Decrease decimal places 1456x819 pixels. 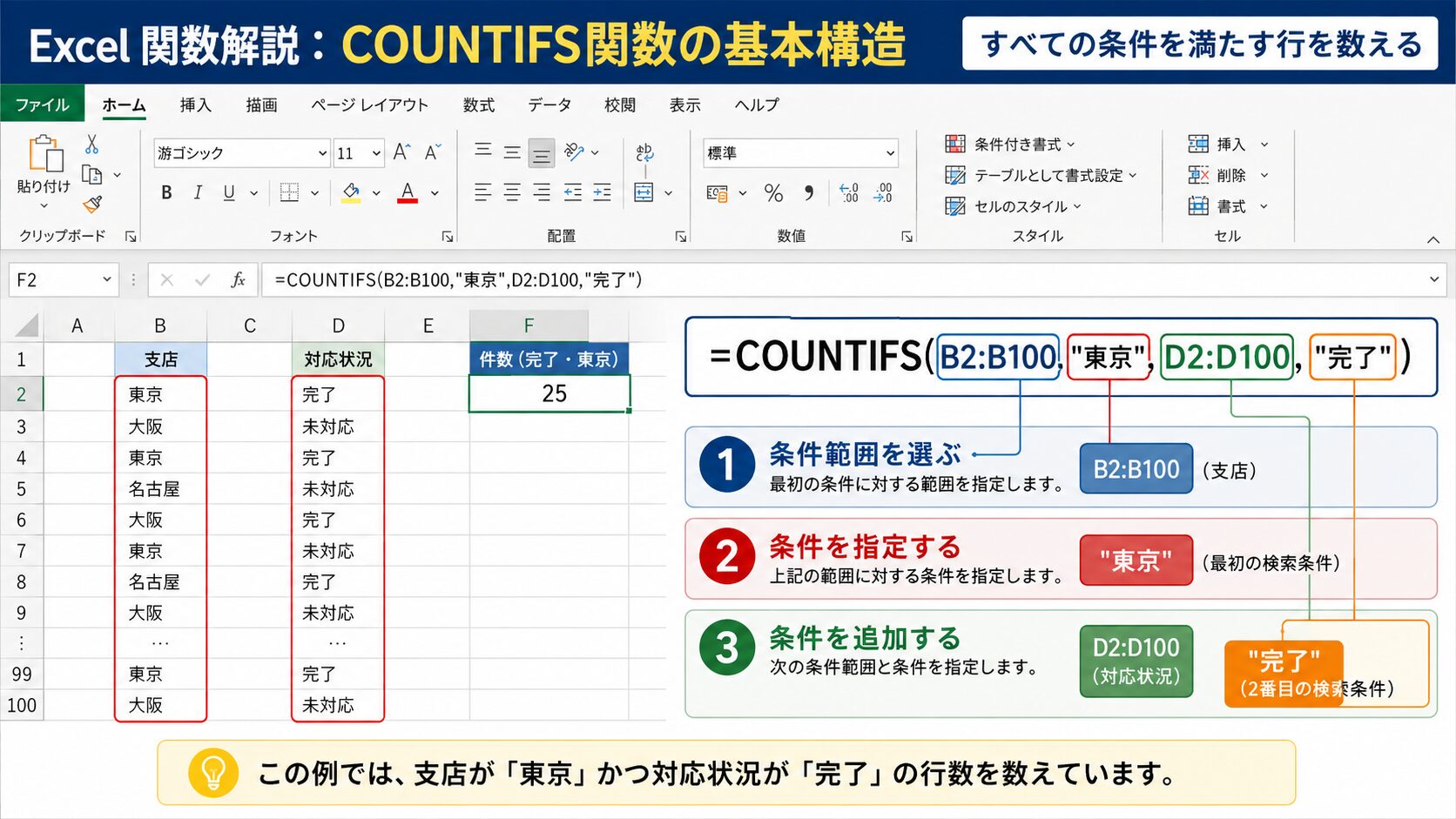883,192
